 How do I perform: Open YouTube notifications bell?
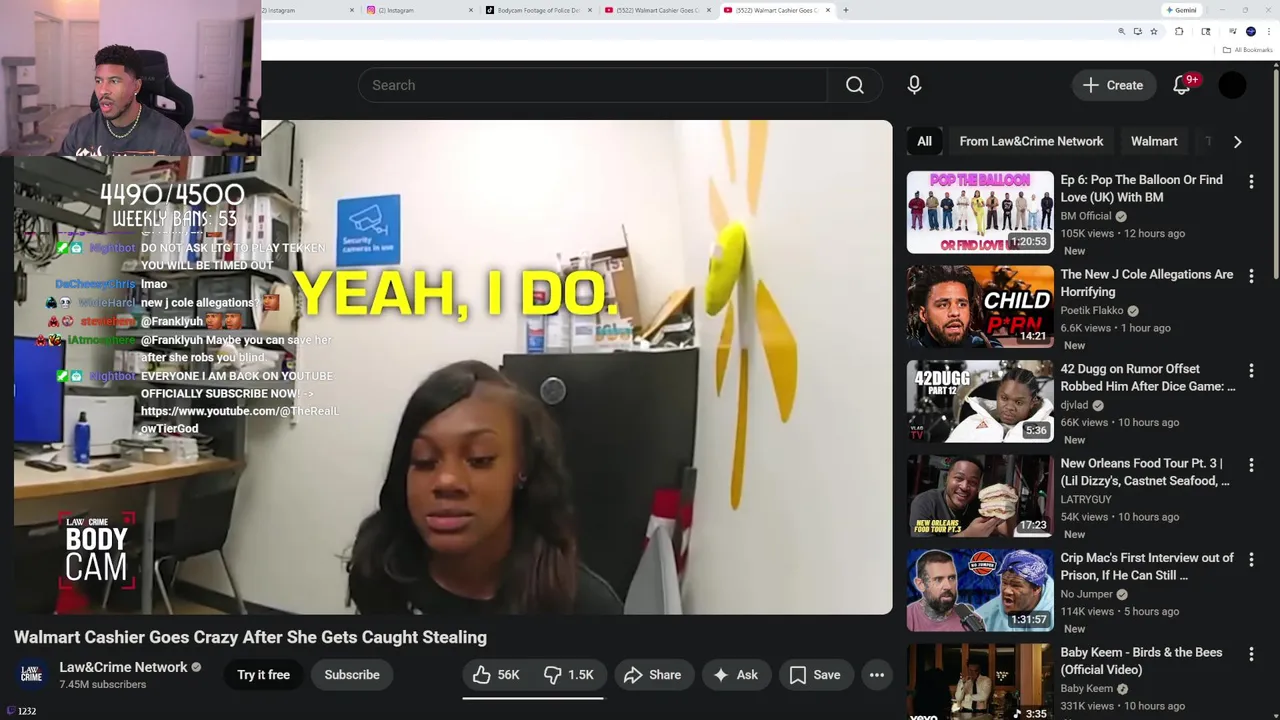click(1182, 85)
